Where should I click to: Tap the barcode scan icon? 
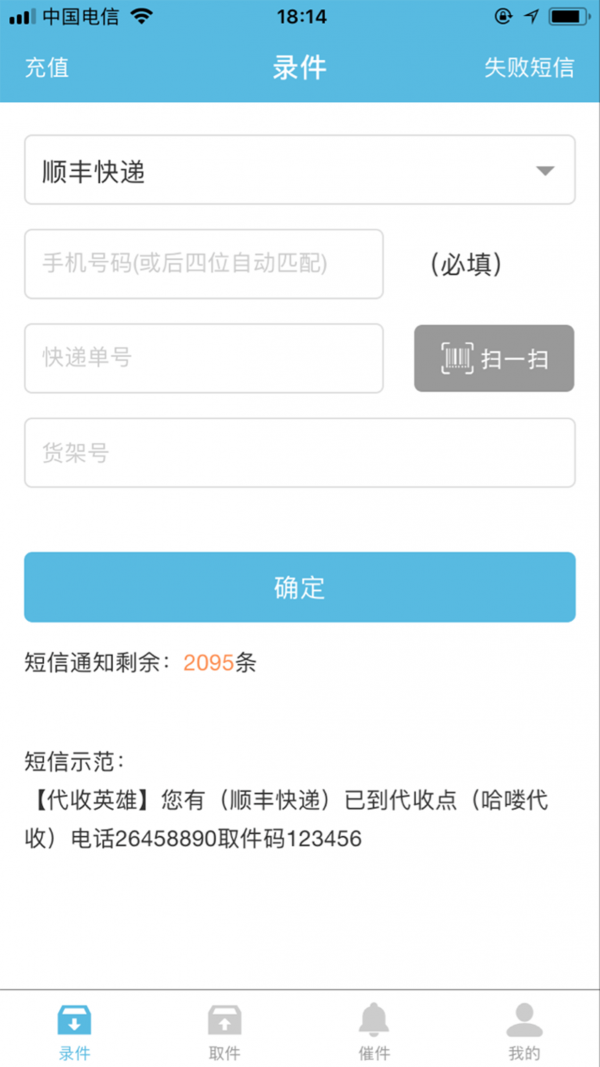pos(458,358)
